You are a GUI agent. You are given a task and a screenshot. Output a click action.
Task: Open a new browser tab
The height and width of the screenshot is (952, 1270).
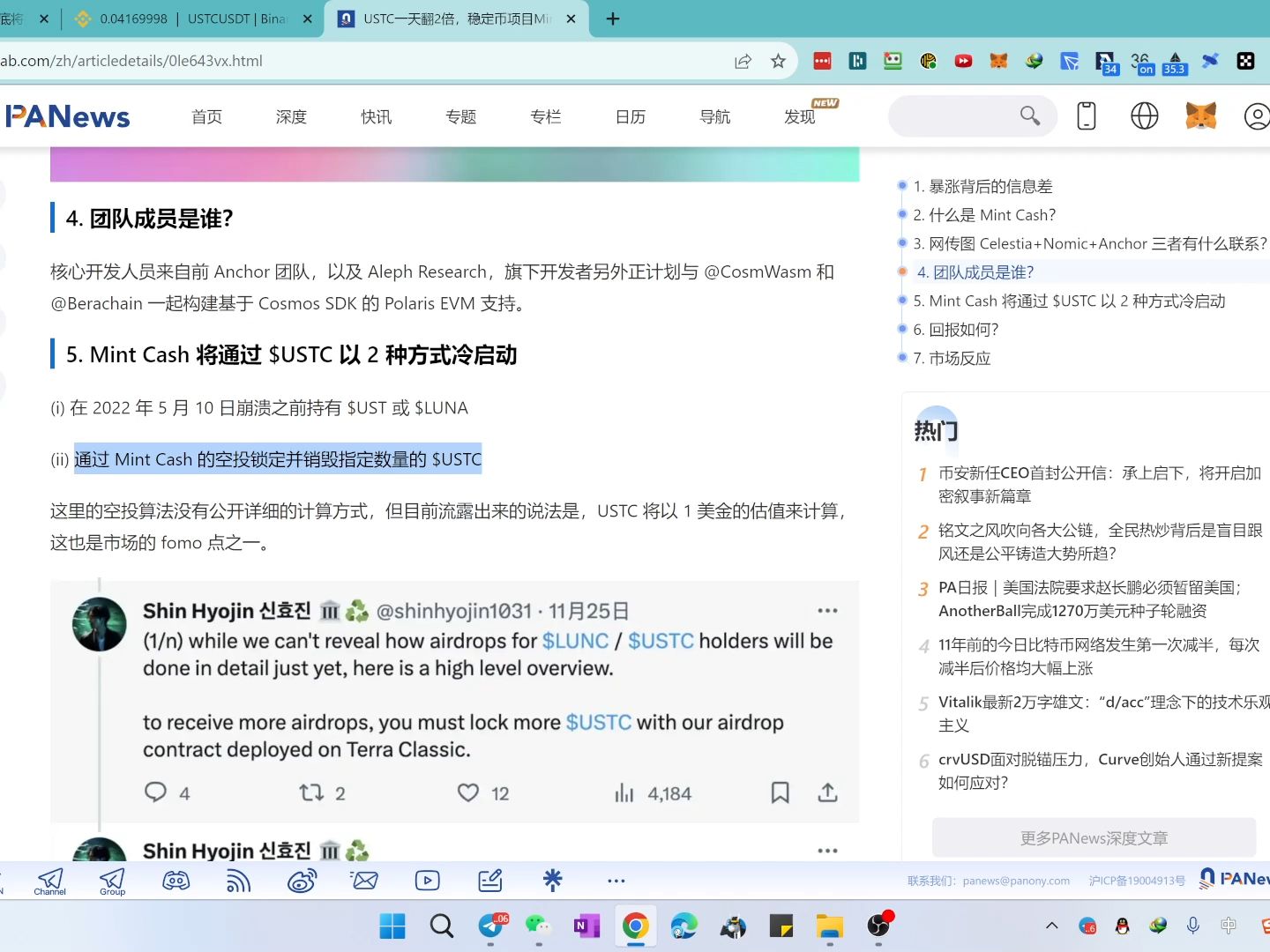613,19
